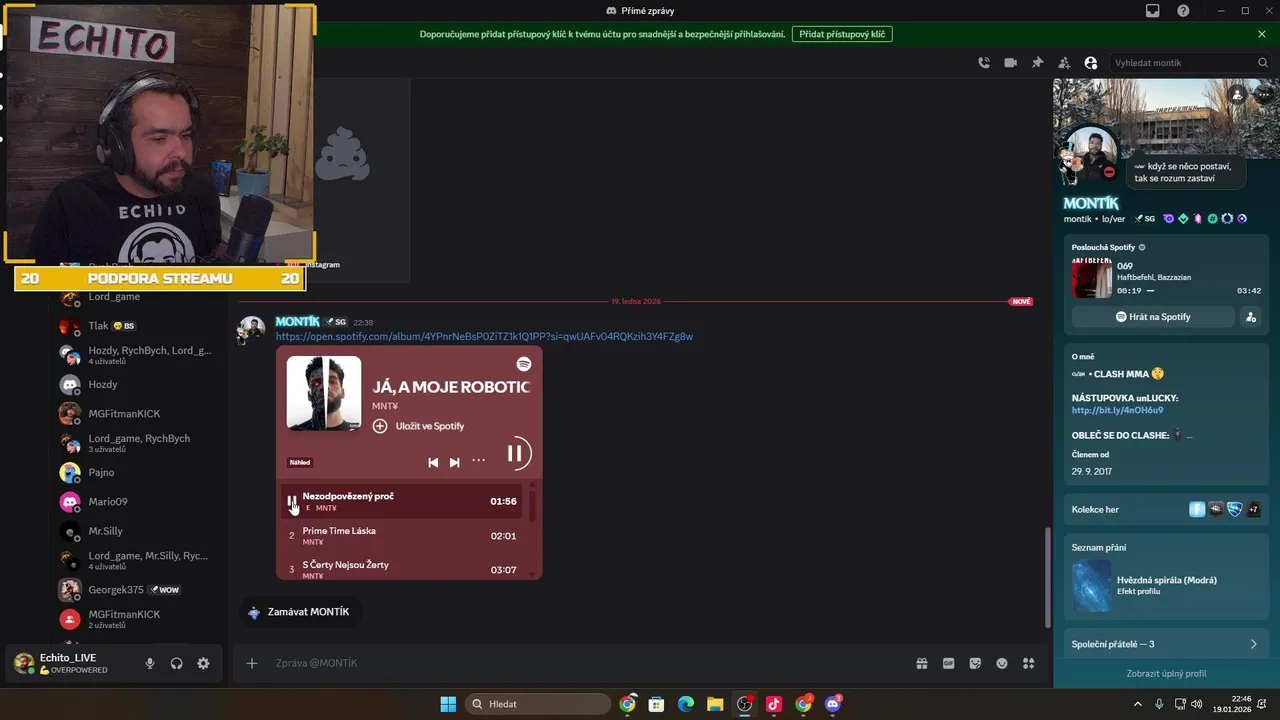1280x720 pixels.
Task: Open the Discord inbox icon in title bar
Action: pos(1153,11)
